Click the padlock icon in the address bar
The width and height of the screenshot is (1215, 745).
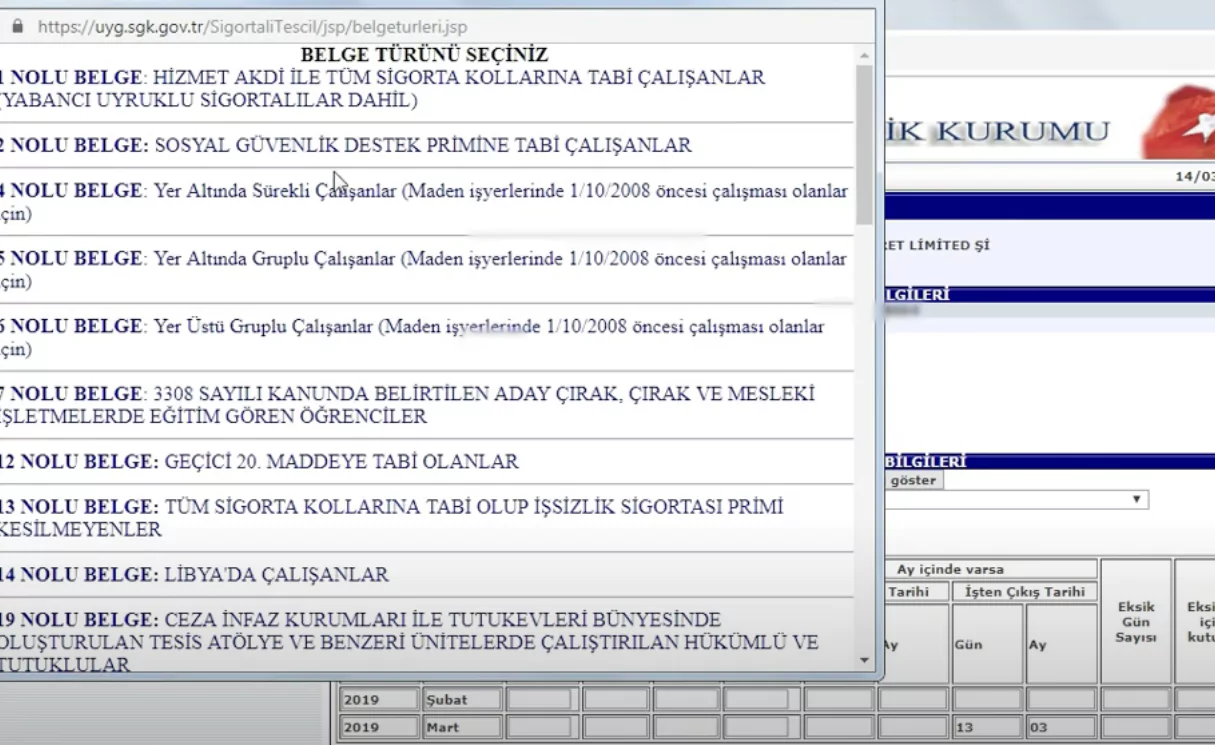pyautogui.click(x=20, y=27)
